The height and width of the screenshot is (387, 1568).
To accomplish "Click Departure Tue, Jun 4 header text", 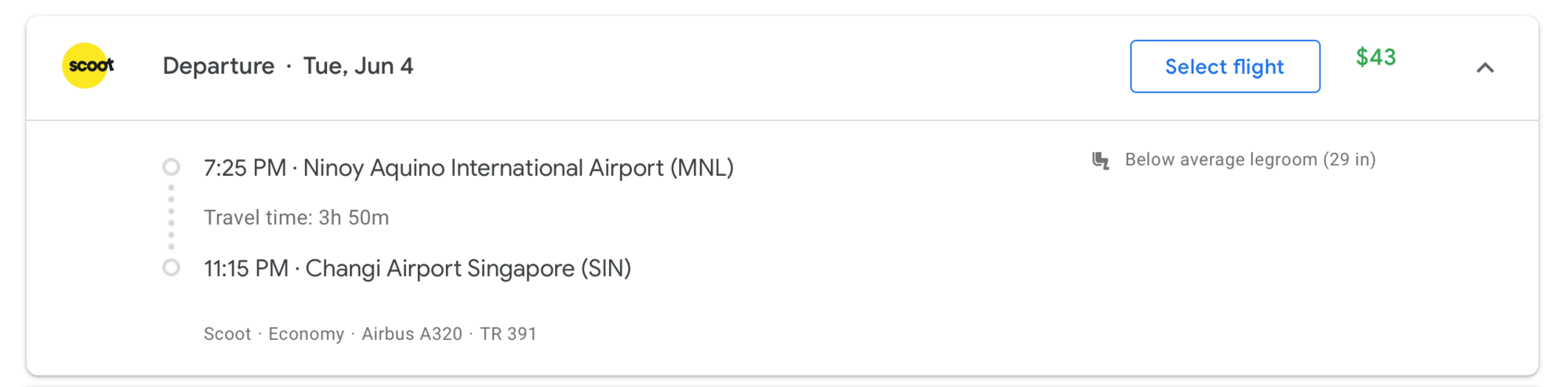I will pyautogui.click(x=288, y=66).
